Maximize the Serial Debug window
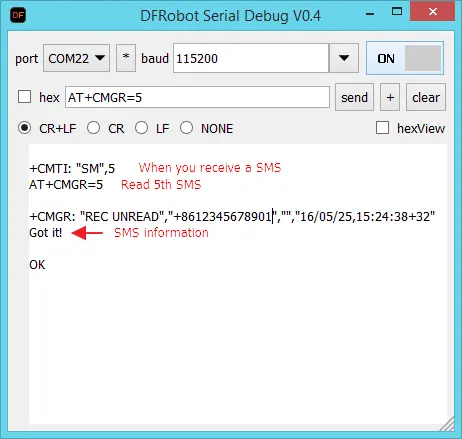The image size is (462, 439). point(397,12)
